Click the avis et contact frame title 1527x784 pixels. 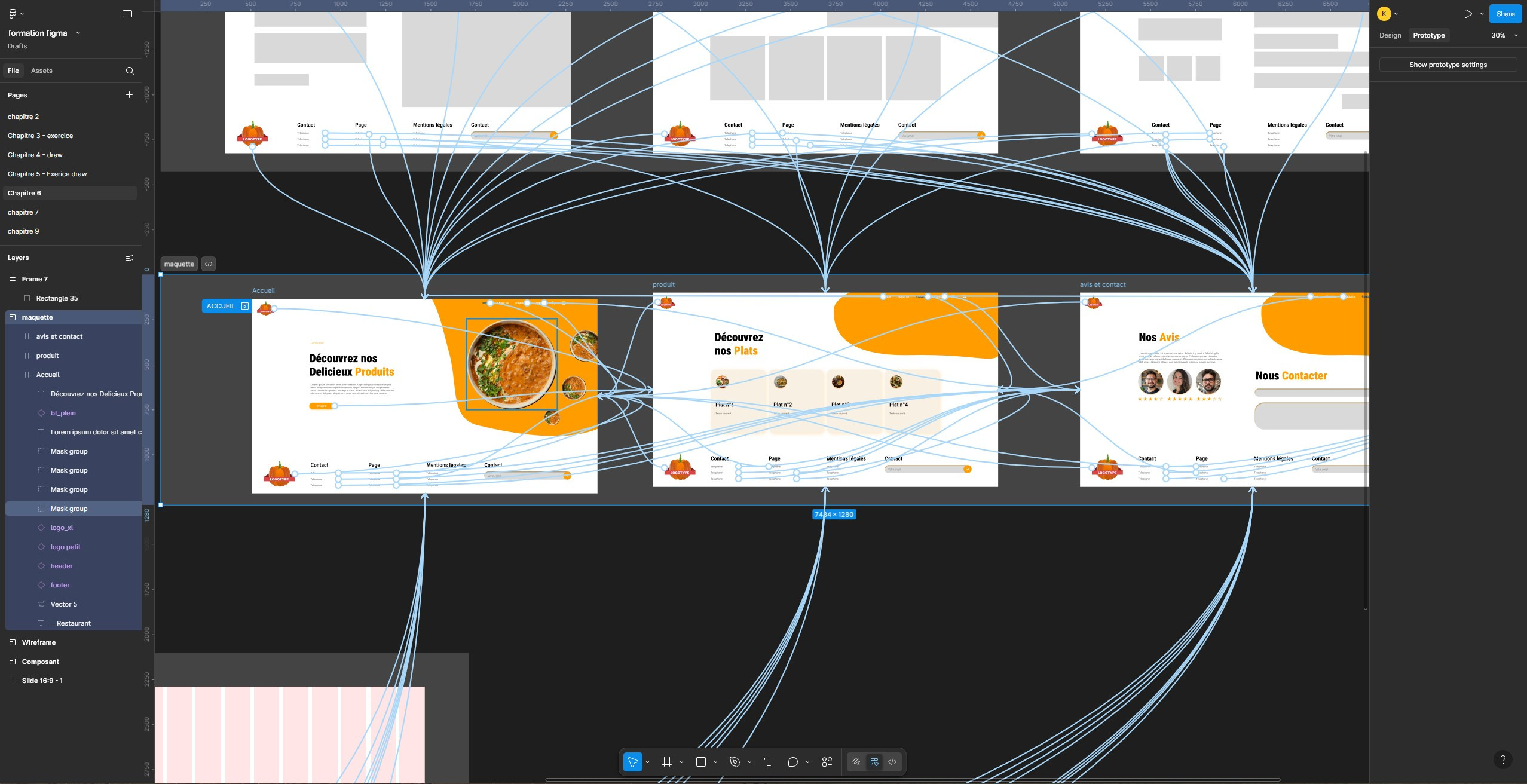1103,284
